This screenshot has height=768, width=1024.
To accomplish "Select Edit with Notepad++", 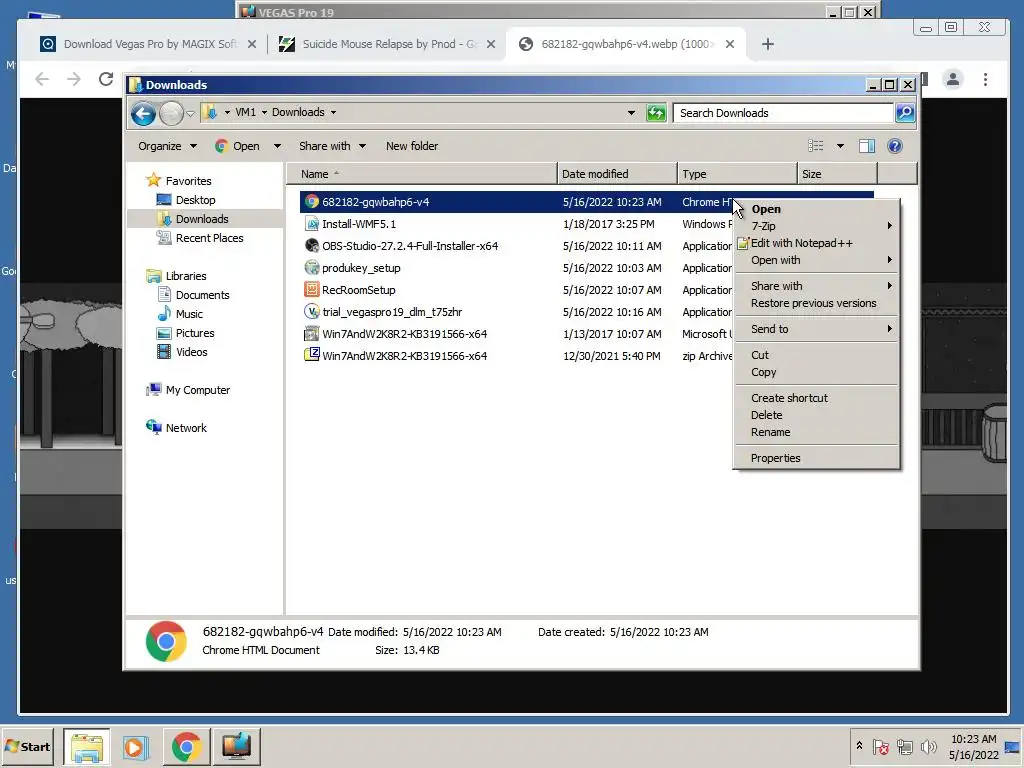I will [816, 243].
